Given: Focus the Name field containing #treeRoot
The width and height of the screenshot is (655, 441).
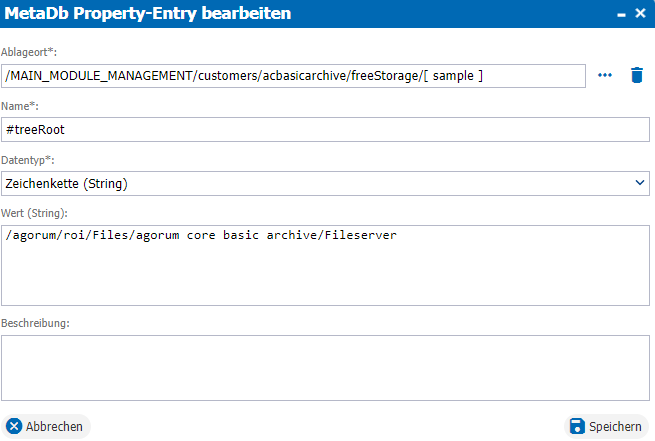Looking at the screenshot, I should (x=325, y=129).
